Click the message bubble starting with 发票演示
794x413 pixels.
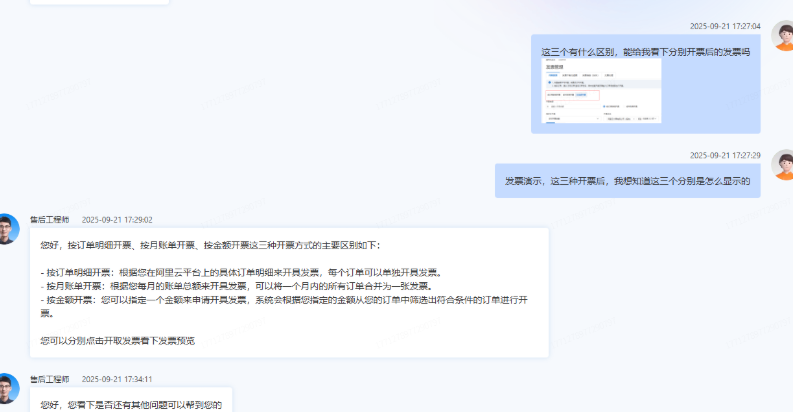pyautogui.click(x=627, y=181)
